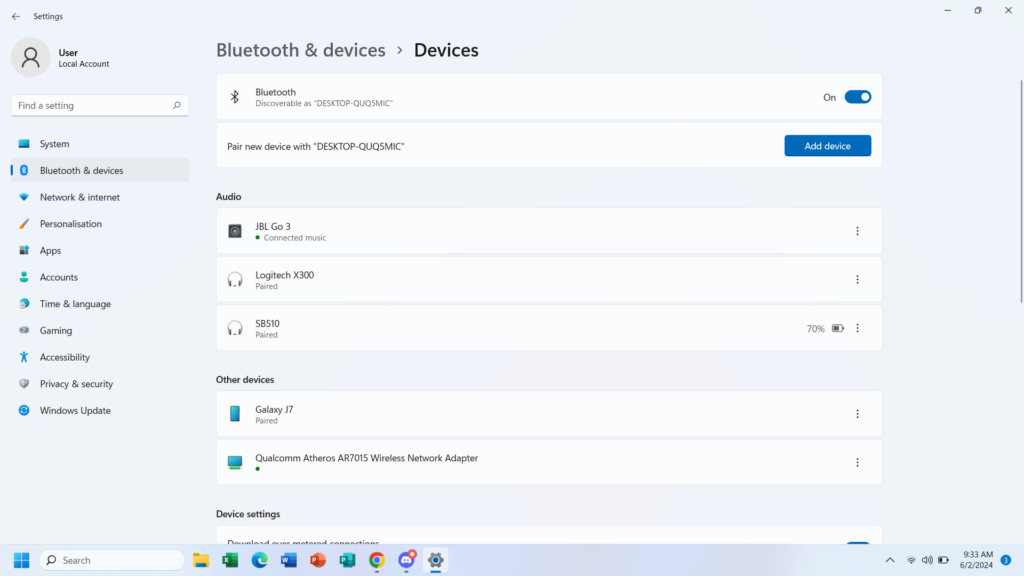Click the Bluetooth & devices breadcrumb link
This screenshot has height=576, width=1024.
click(x=300, y=50)
